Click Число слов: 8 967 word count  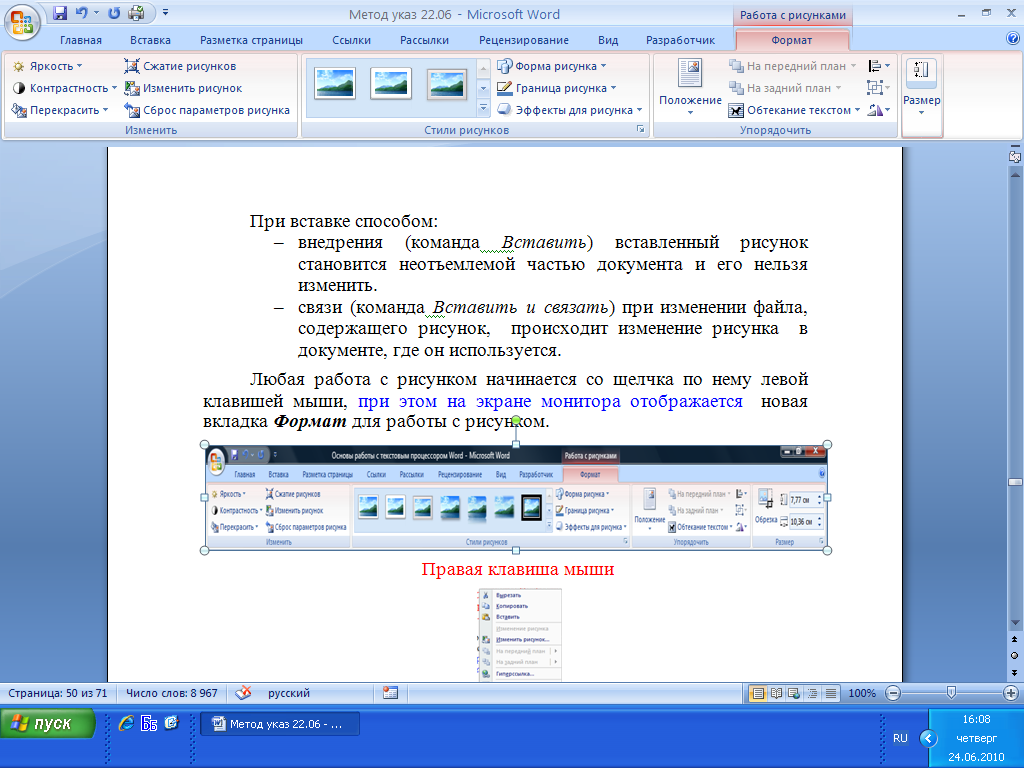tap(172, 694)
